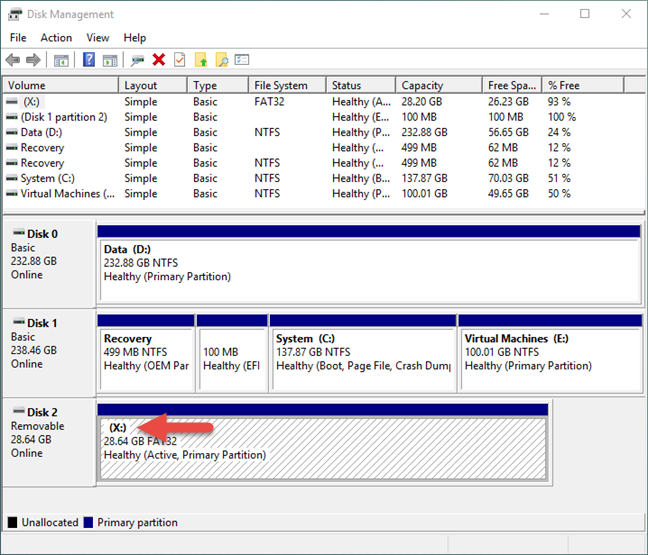Image resolution: width=648 pixels, height=555 pixels.
Task: Open the view settings checklist icon
Action: [x=242, y=60]
